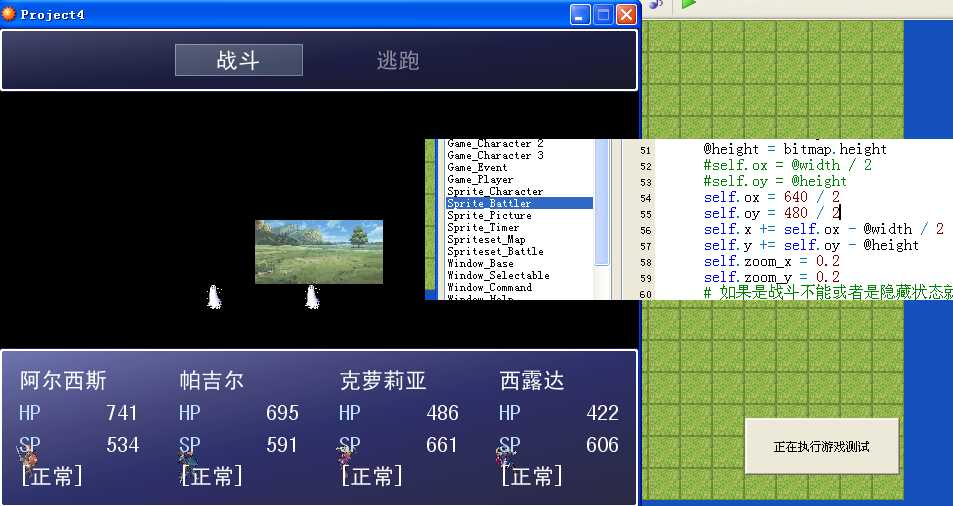This screenshot has width=953, height=506.
Task: Click code line 'self.zoom_y = 0.2'
Action: (772, 277)
